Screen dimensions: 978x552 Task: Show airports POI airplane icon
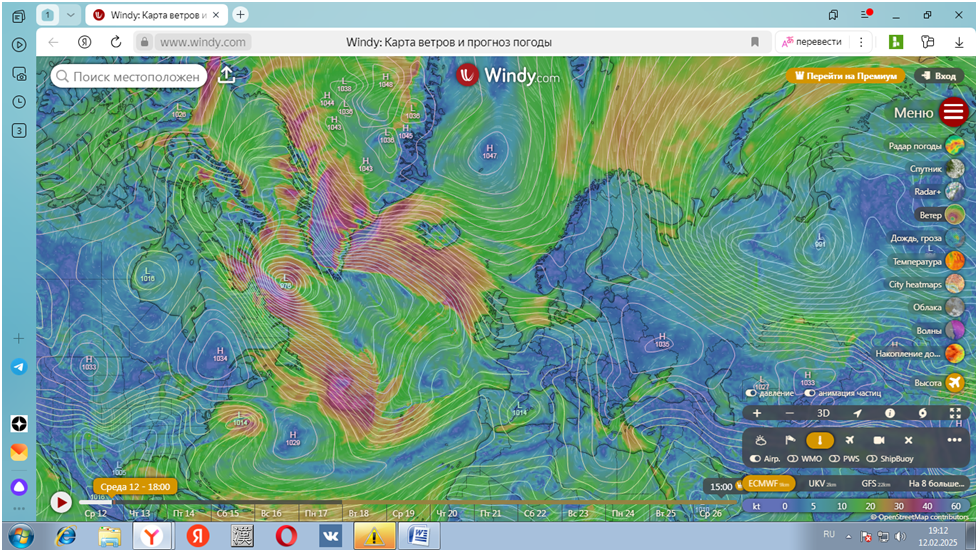(x=850, y=440)
